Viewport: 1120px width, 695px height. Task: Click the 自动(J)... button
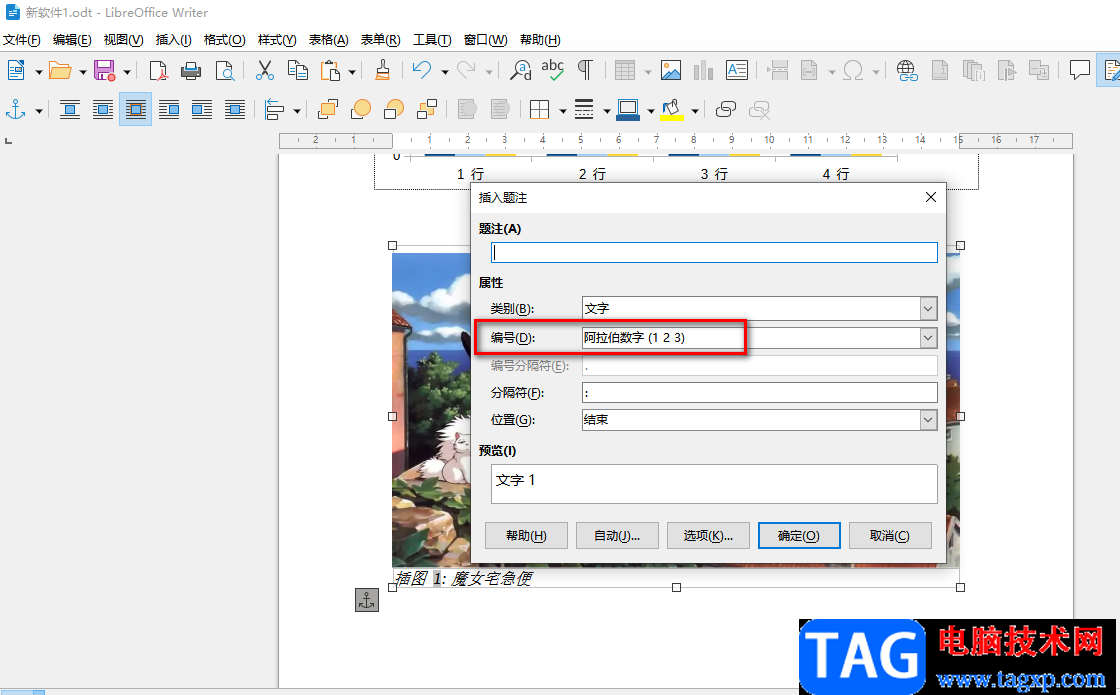617,536
